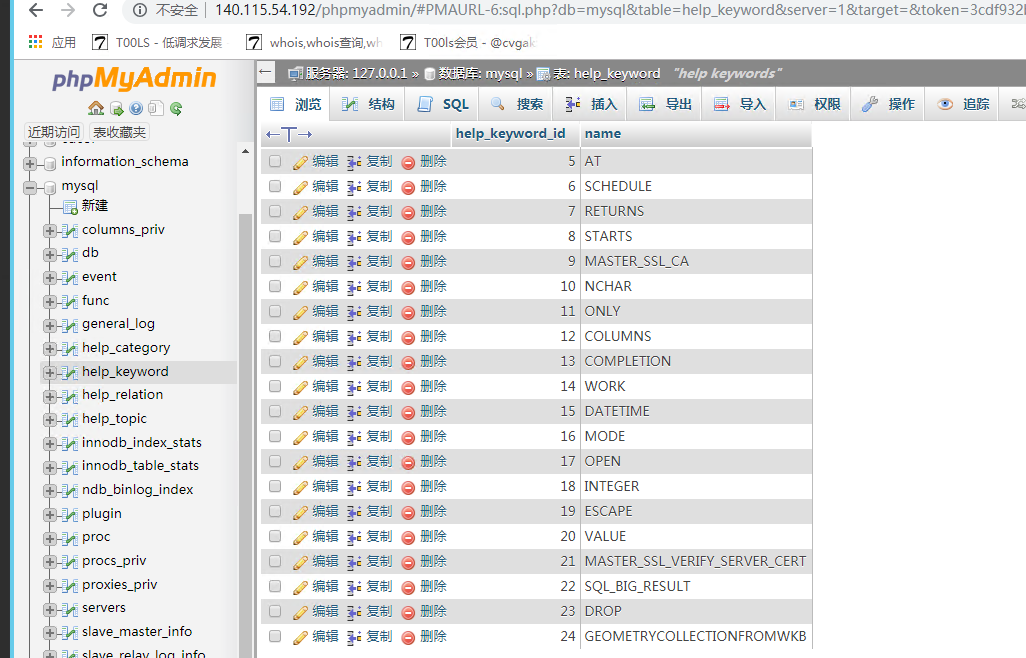Viewport: 1026px width, 658px height.
Task: Click the pencil edit icon for AT row
Action: pos(300,162)
